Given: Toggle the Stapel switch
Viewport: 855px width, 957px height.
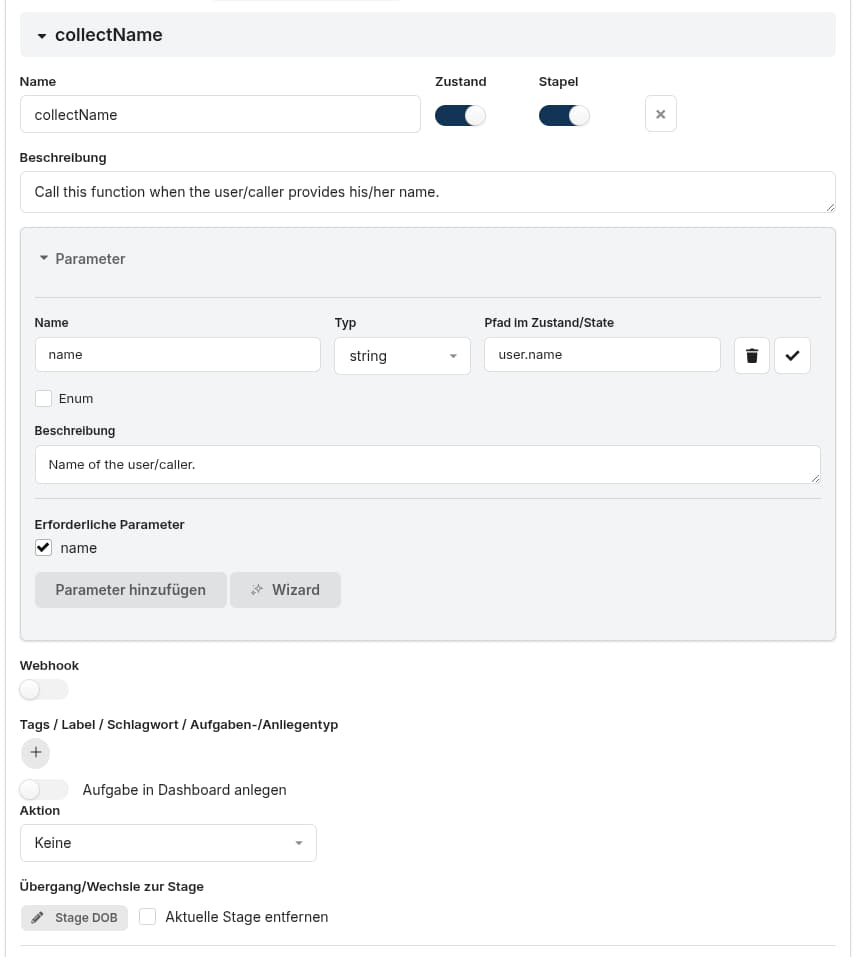Looking at the screenshot, I should 564,116.
